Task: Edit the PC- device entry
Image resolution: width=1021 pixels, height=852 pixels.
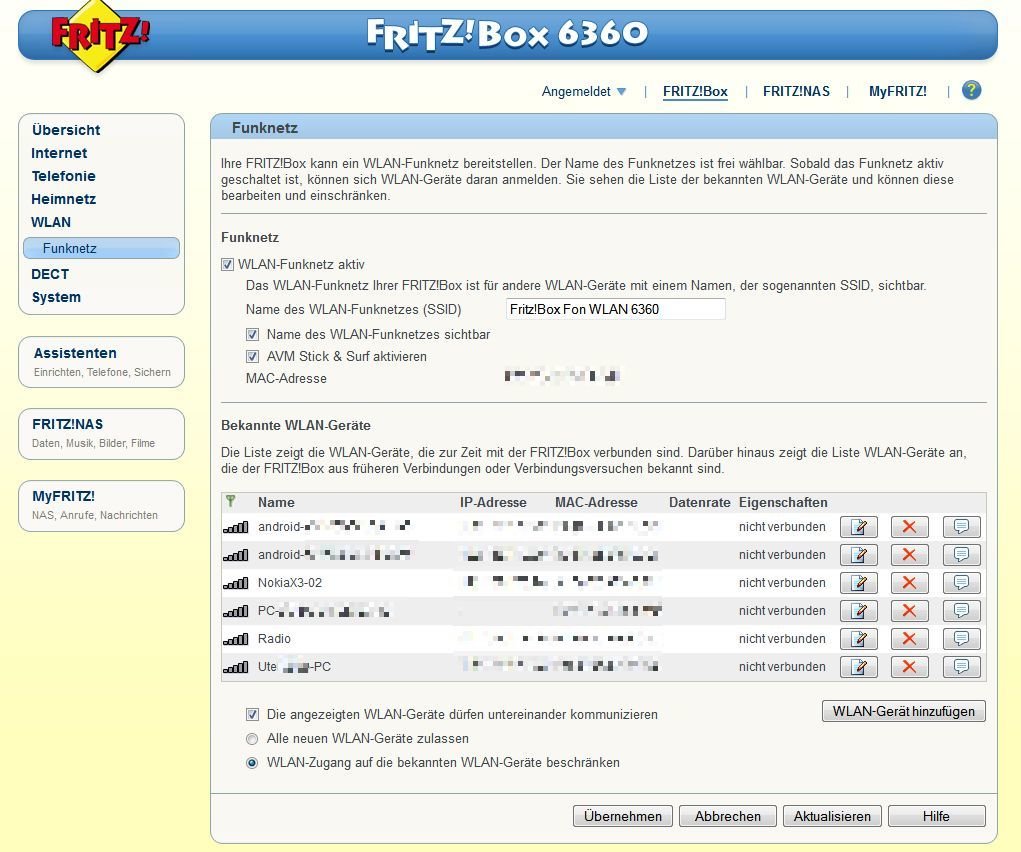Action: [858, 611]
